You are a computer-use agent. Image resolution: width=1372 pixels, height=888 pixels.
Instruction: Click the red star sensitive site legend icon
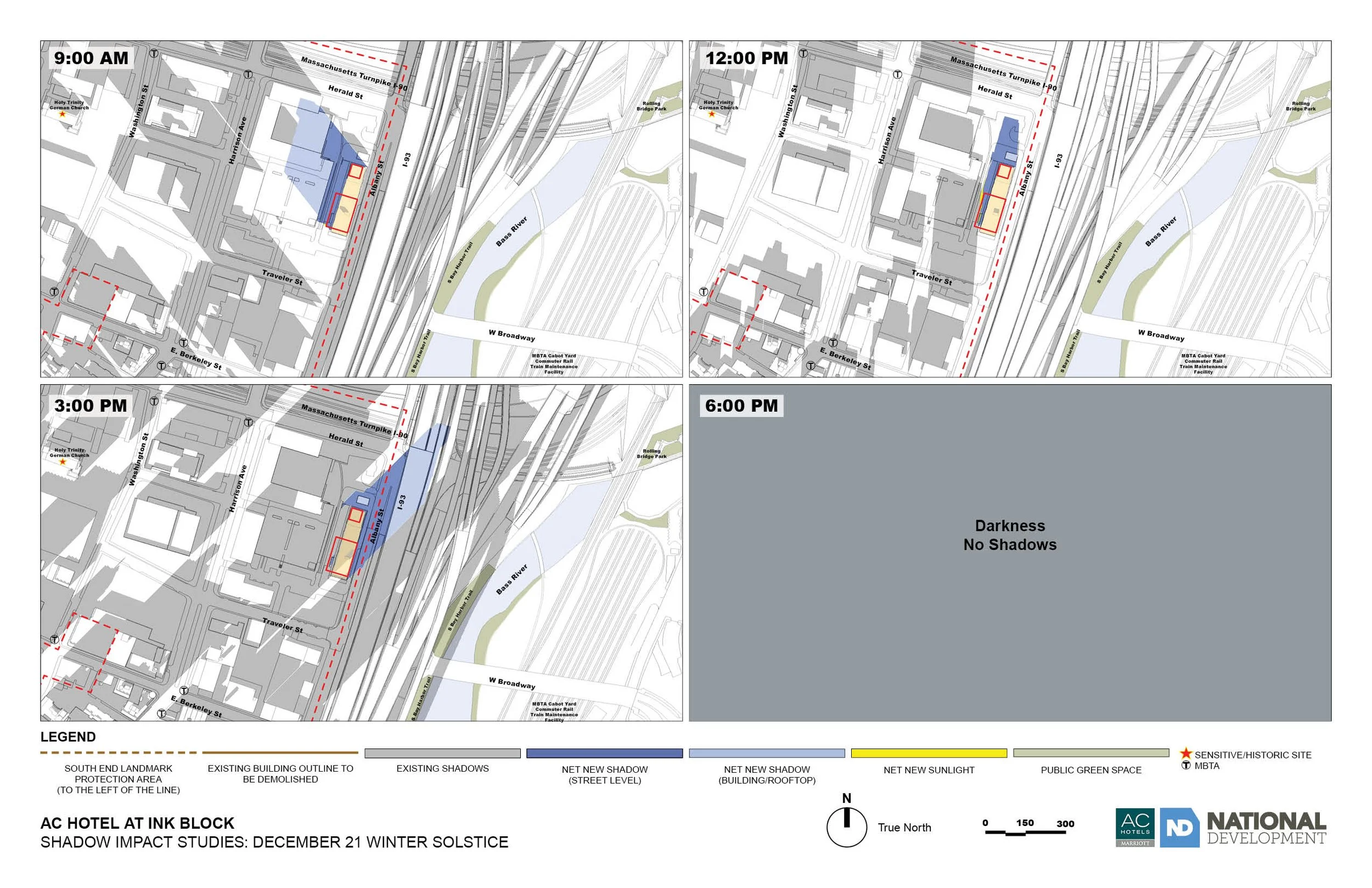1186,754
